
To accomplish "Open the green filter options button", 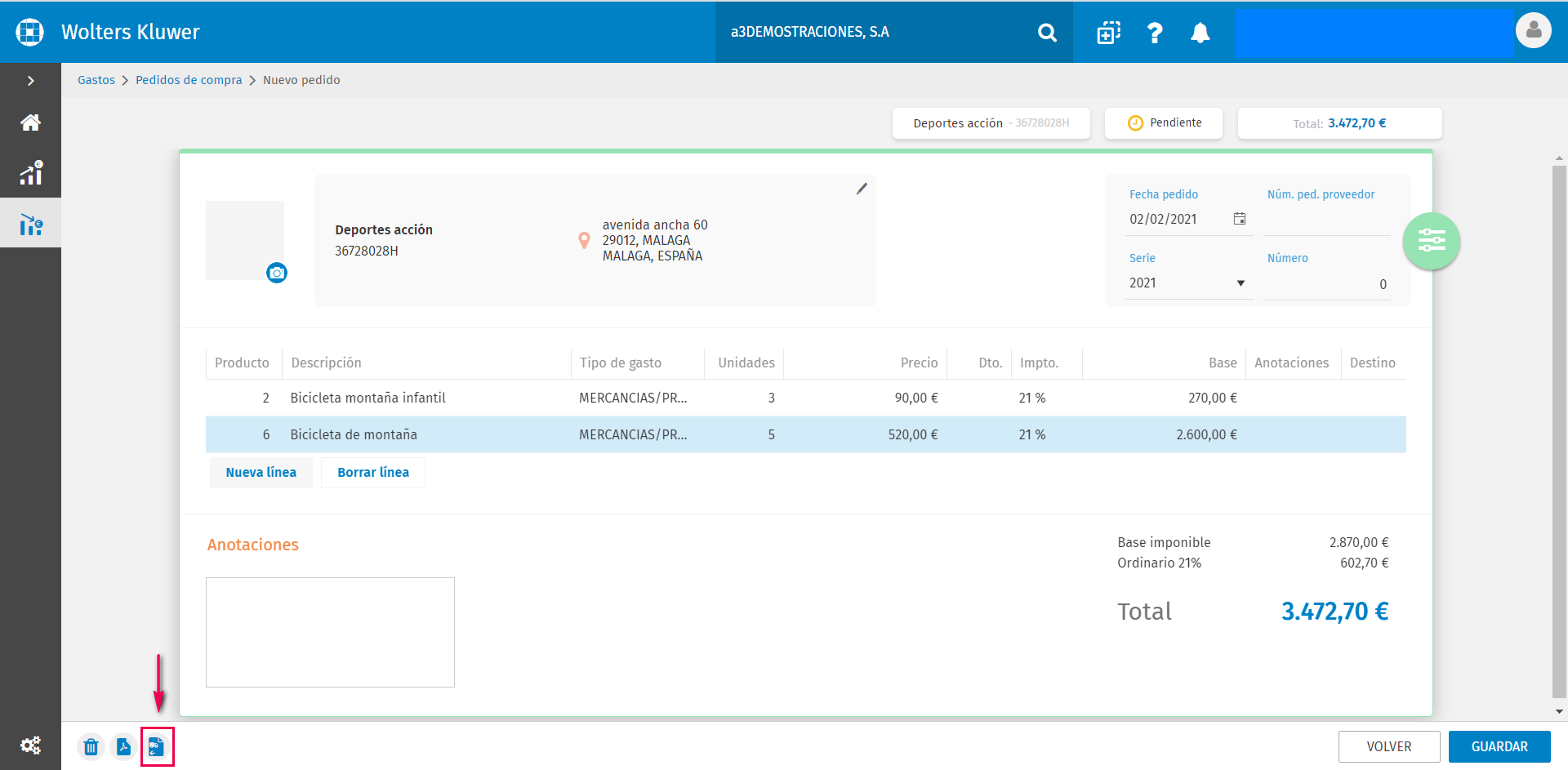I will click(x=1432, y=241).
